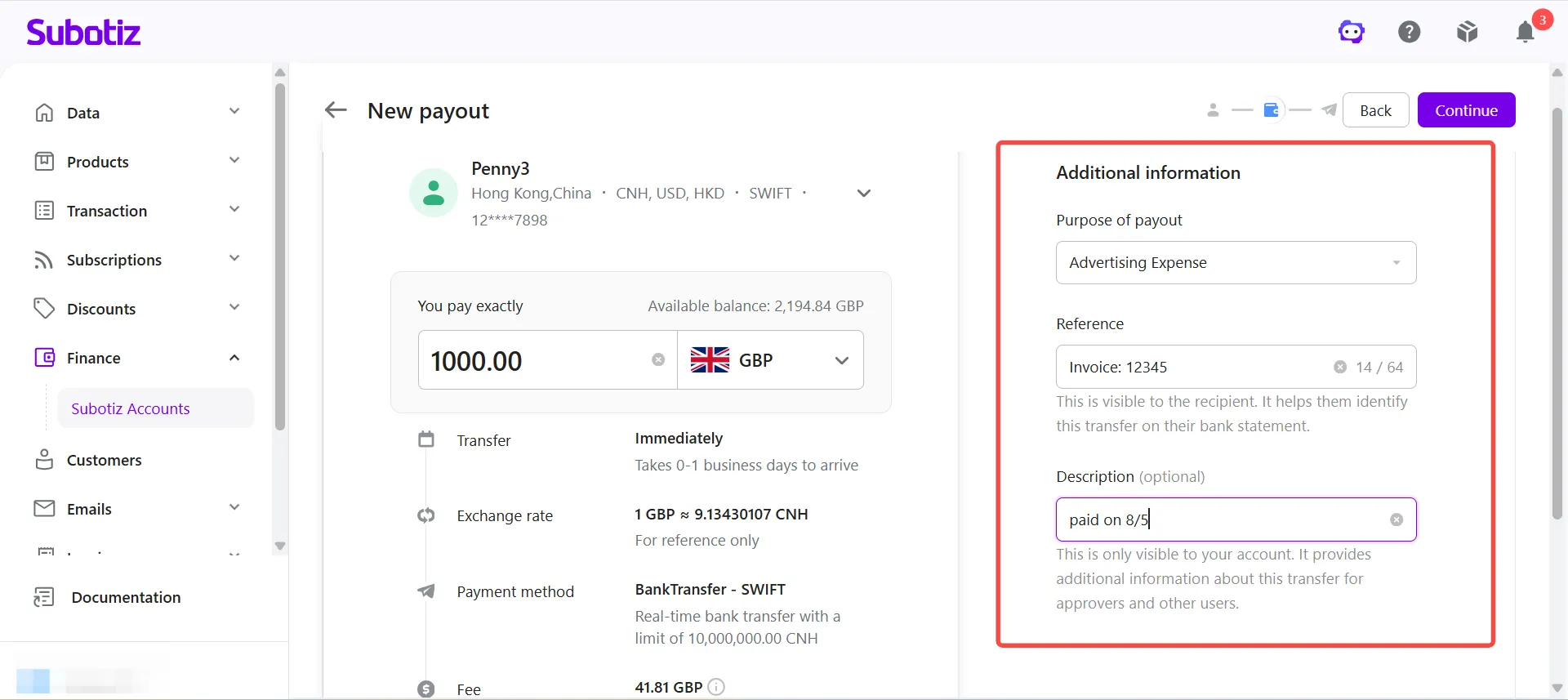Expand the Emails menu chevron

pos(234,507)
